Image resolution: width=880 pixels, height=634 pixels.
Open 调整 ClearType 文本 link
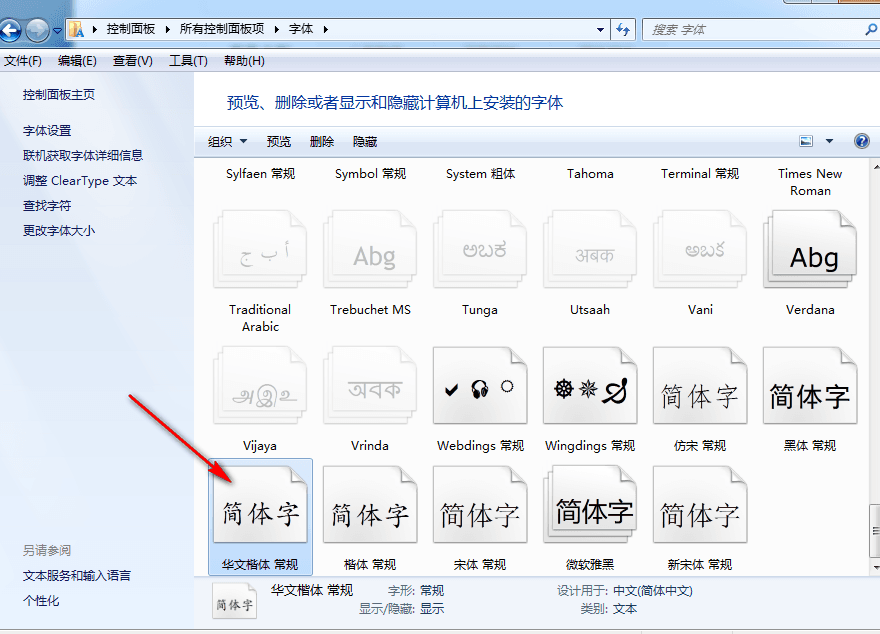(80, 181)
